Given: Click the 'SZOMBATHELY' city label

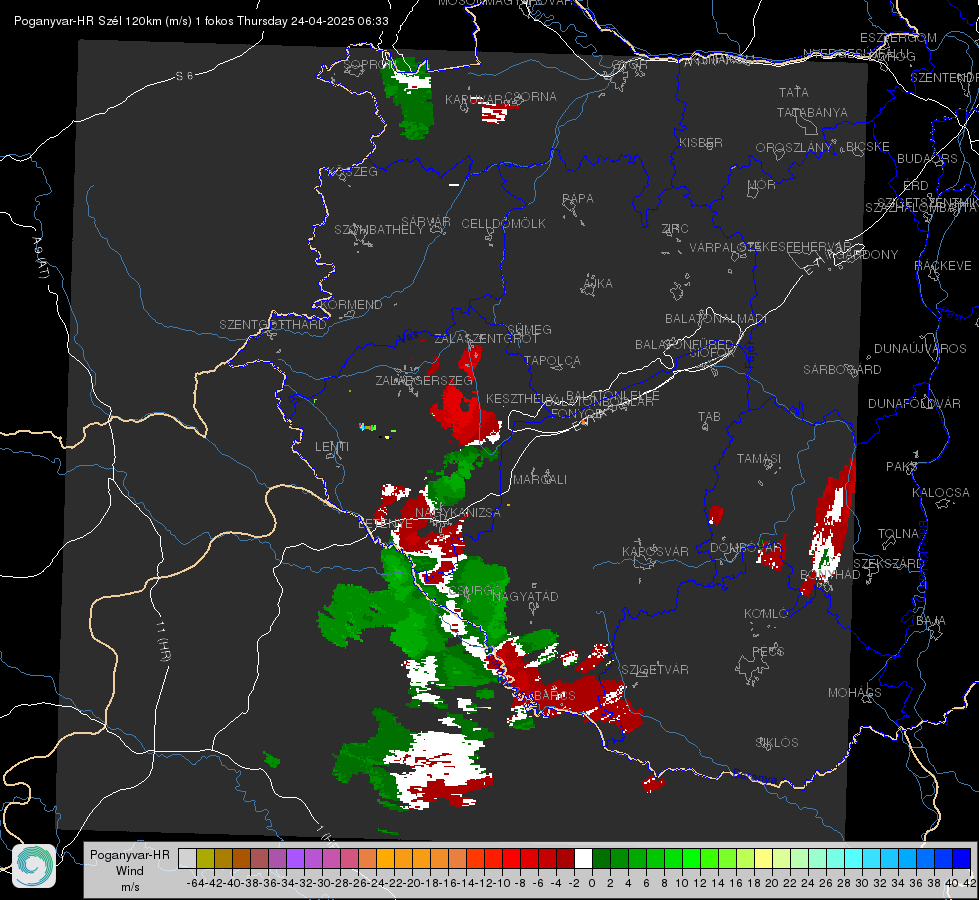Looking at the screenshot, I should click(x=379, y=230).
